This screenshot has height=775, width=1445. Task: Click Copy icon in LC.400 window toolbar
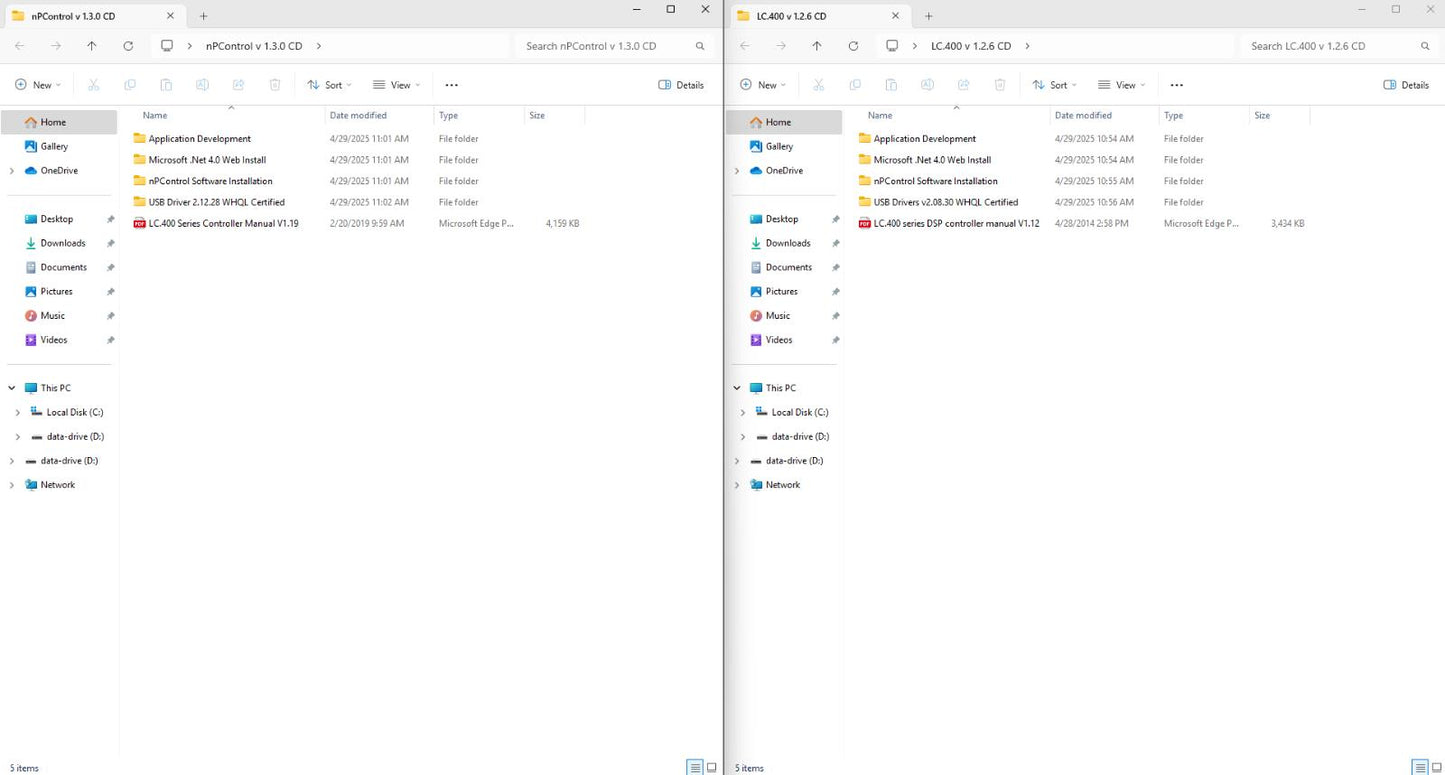855,85
